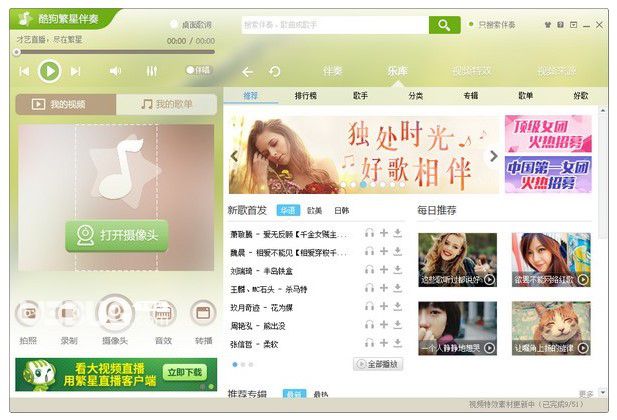Click the 拍照 photo icon
The image size is (617, 420).
point(28,314)
